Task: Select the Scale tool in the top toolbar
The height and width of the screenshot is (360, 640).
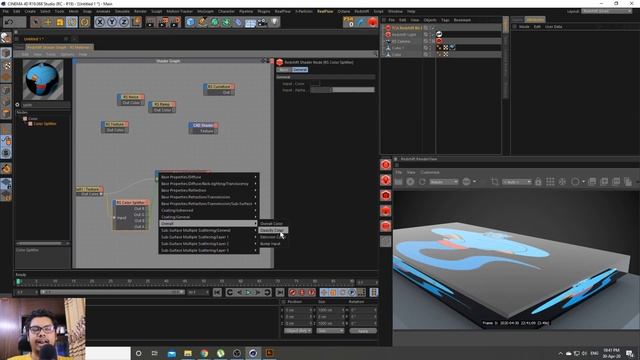Action: 60,22
